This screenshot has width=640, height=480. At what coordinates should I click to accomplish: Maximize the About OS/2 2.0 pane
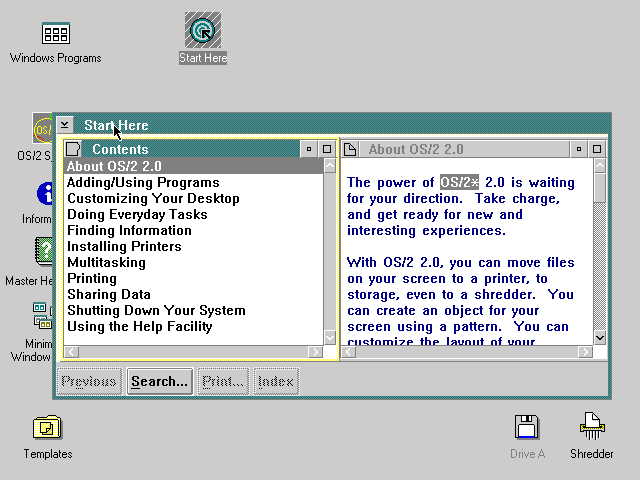click(x=597, y=149)
